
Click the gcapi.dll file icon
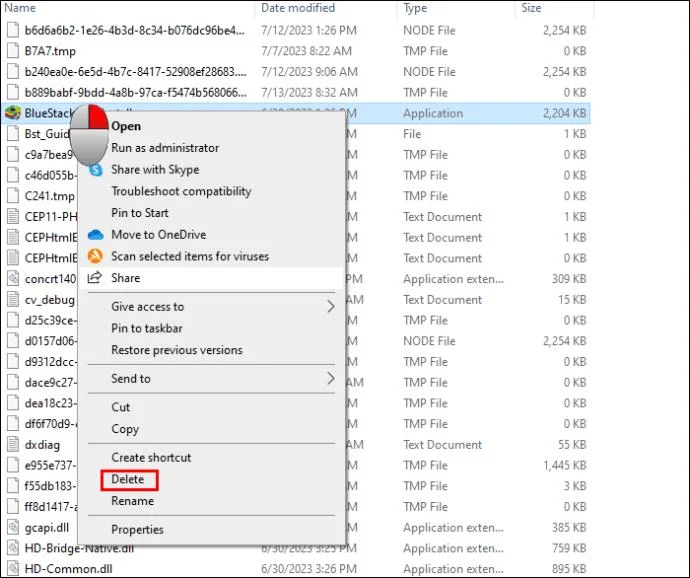(x=12, y=527)
